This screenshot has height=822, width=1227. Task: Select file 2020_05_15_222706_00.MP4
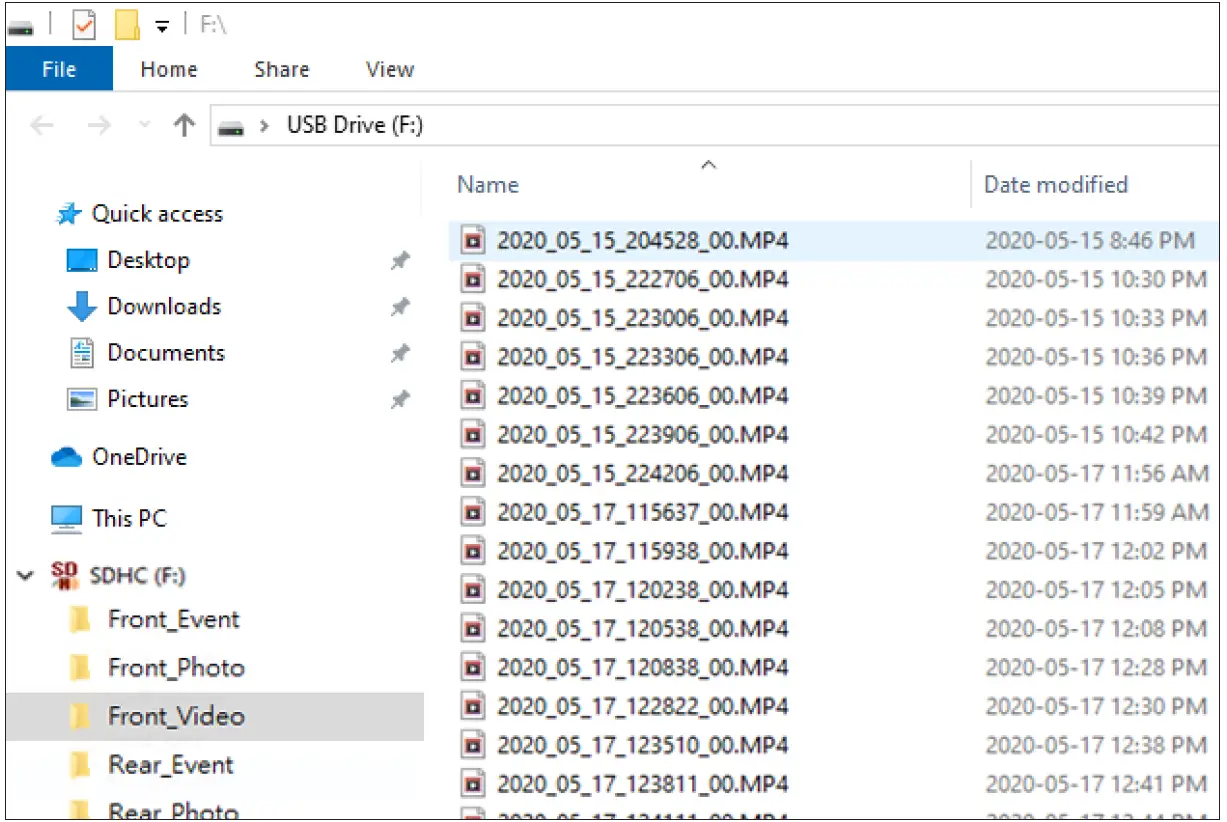[x=642, y=279]
